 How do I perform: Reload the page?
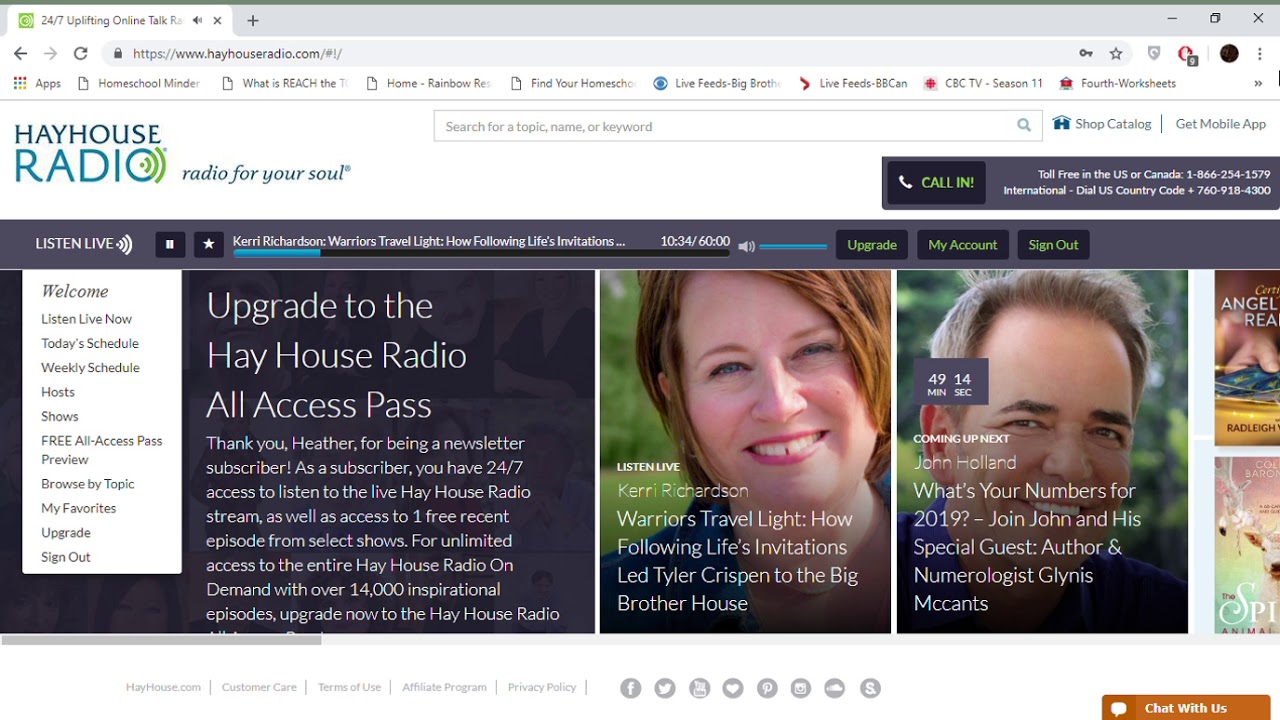(81, 54)
